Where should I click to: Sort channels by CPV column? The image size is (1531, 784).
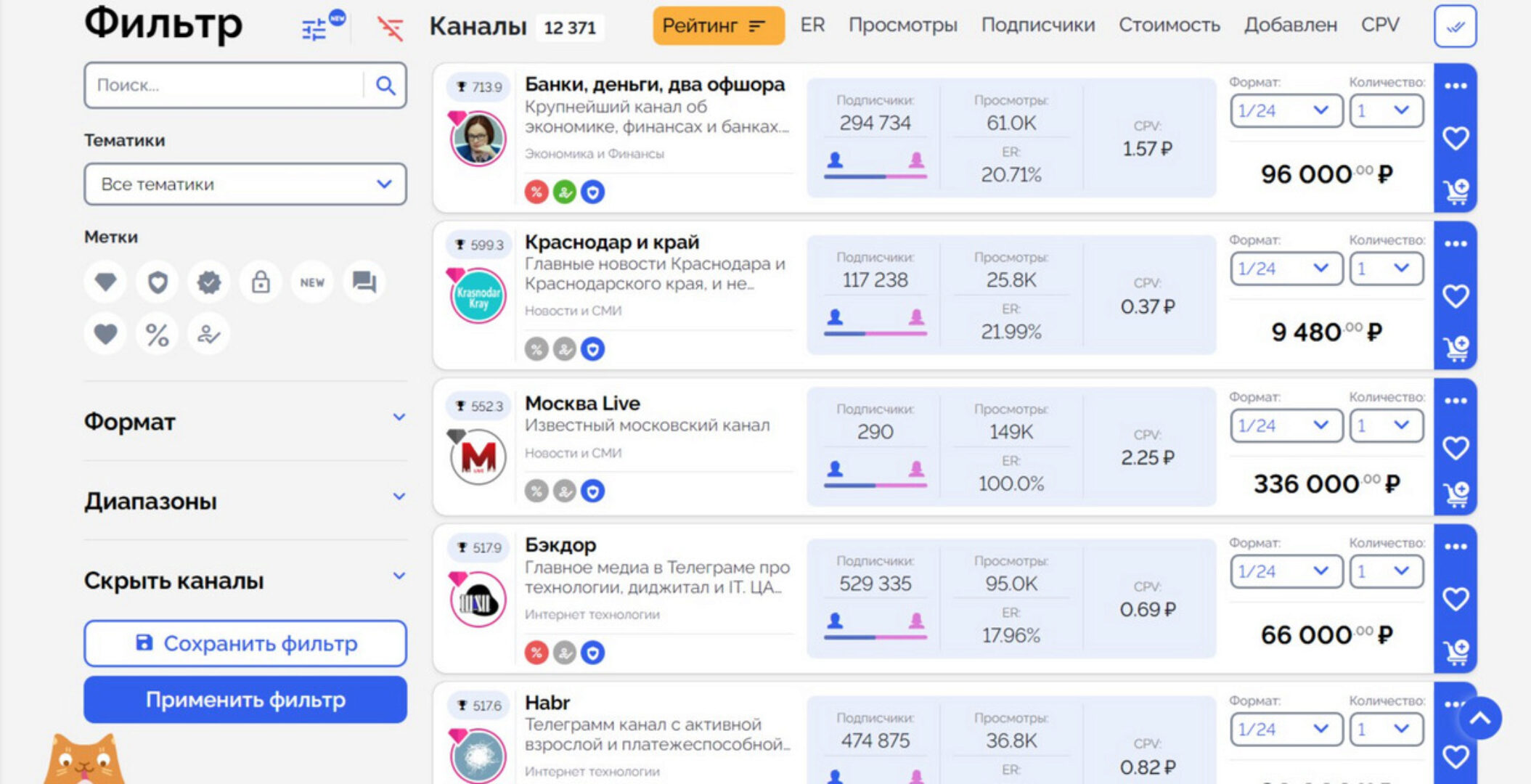coord(1381,25)
